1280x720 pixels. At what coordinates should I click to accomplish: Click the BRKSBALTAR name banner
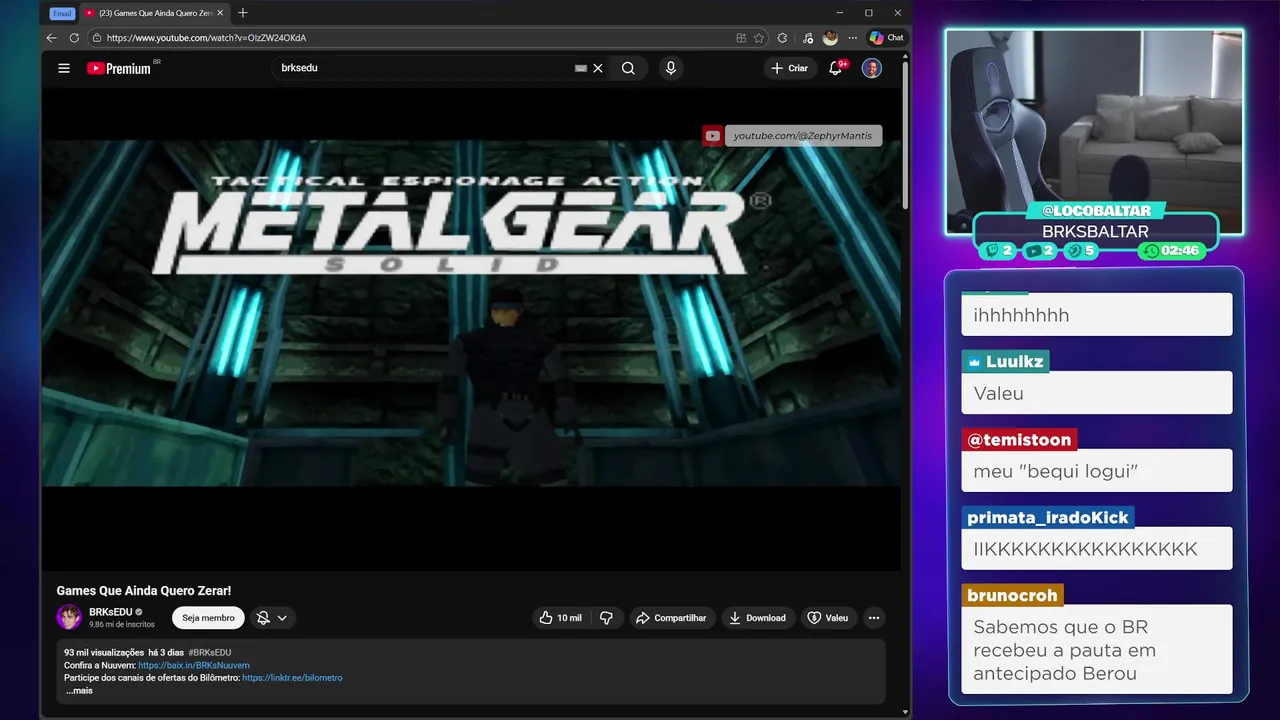[x=1095, y=231]
